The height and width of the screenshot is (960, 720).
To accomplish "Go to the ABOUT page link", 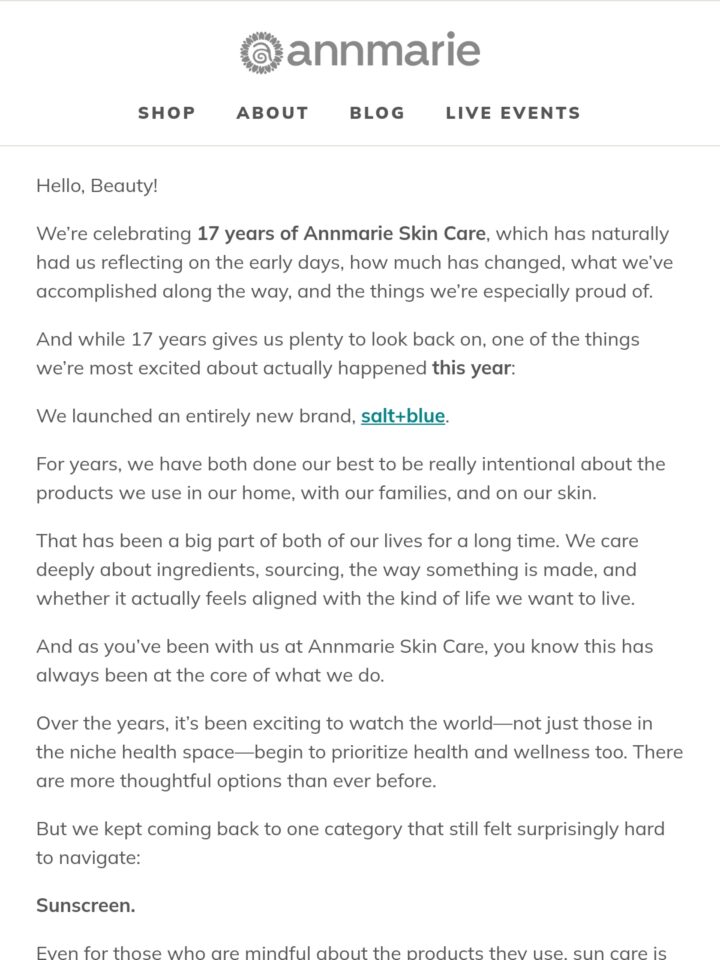I will pos(272,113).
